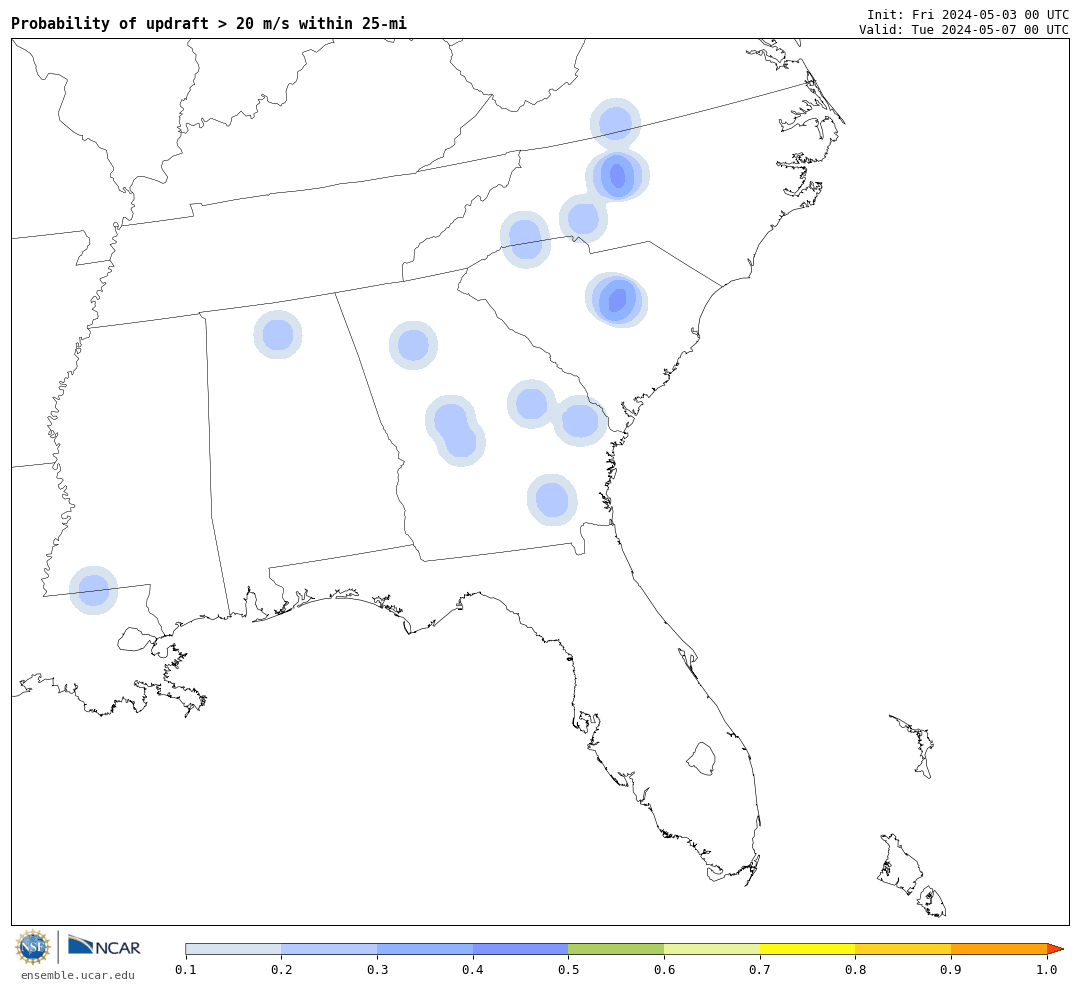The image size is (1080, 988).
Task: Click the probability blob in southeast Georgia
Action: point(552,500)
